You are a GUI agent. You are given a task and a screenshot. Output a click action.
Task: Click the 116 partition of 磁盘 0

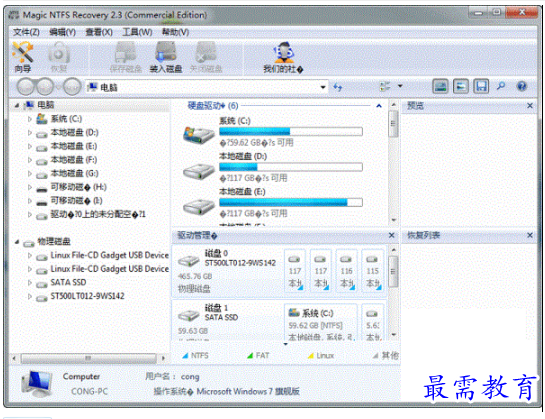coord(347,272)
